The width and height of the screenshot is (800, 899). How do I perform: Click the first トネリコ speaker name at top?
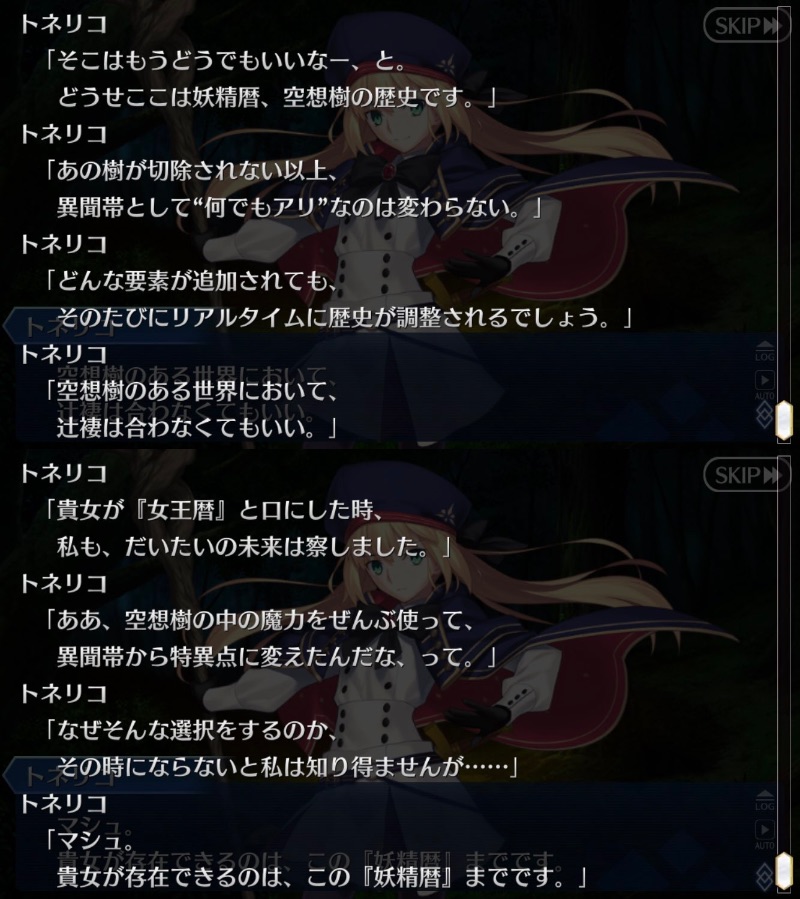click(x=64, y=24)
